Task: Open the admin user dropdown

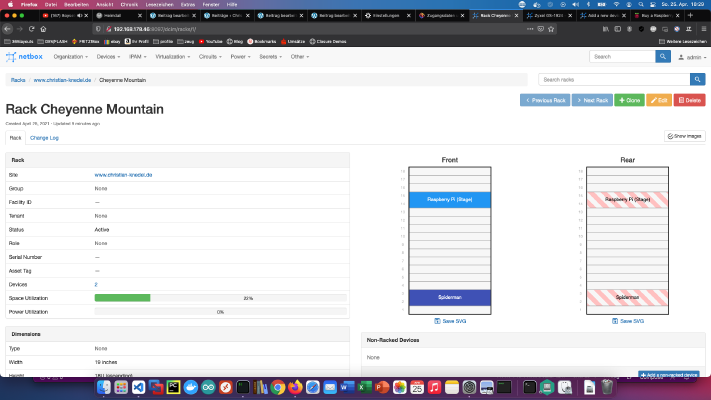Action: coord(692,57)
